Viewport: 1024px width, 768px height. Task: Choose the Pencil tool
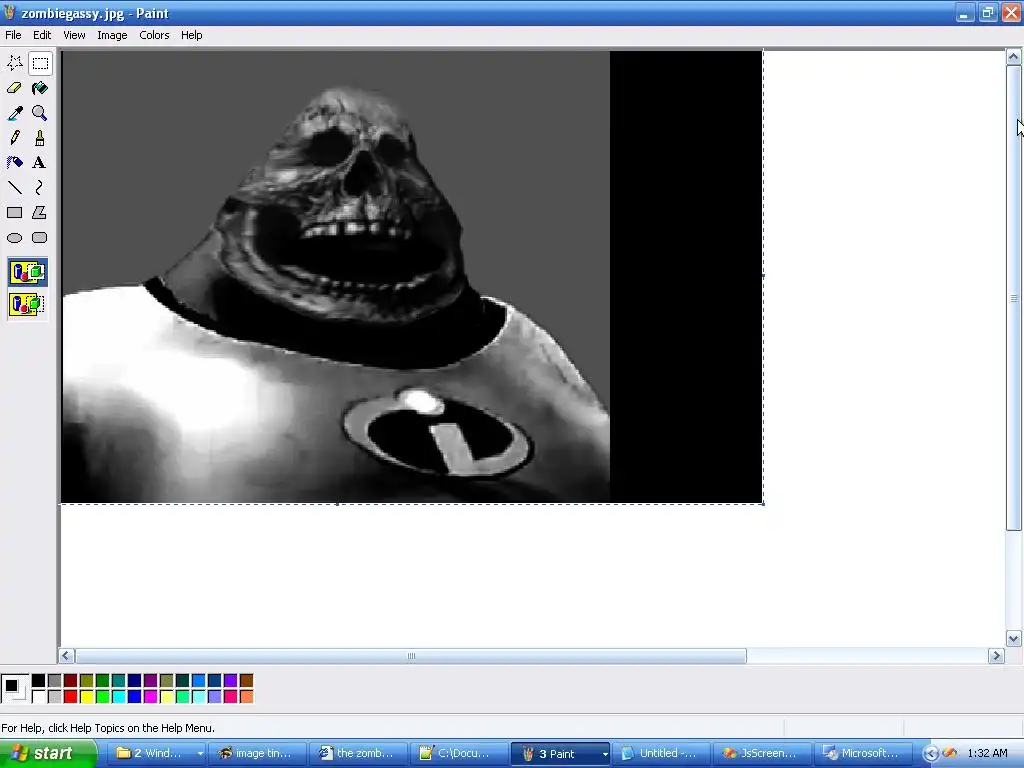[x=15, y=138]
